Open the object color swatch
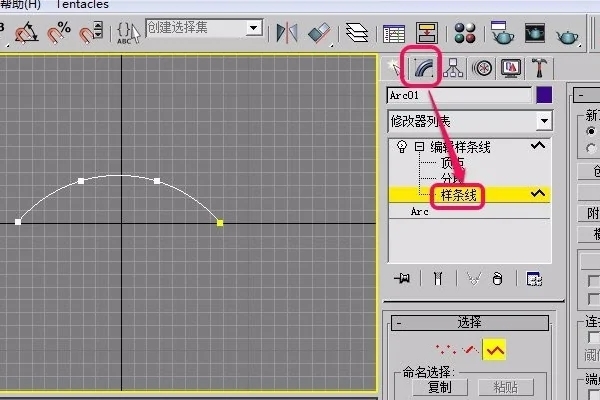Image resolution: width=600 pixels, height=400 pixels. tap(544, 95)
